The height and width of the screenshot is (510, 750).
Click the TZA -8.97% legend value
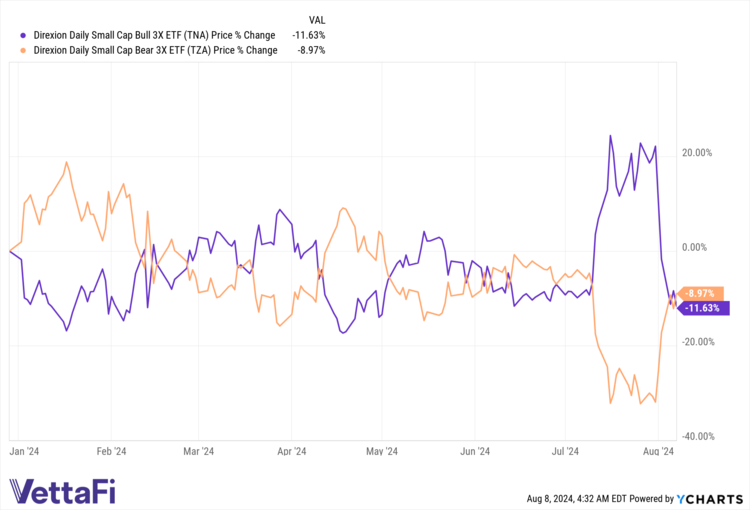[311, 50]
